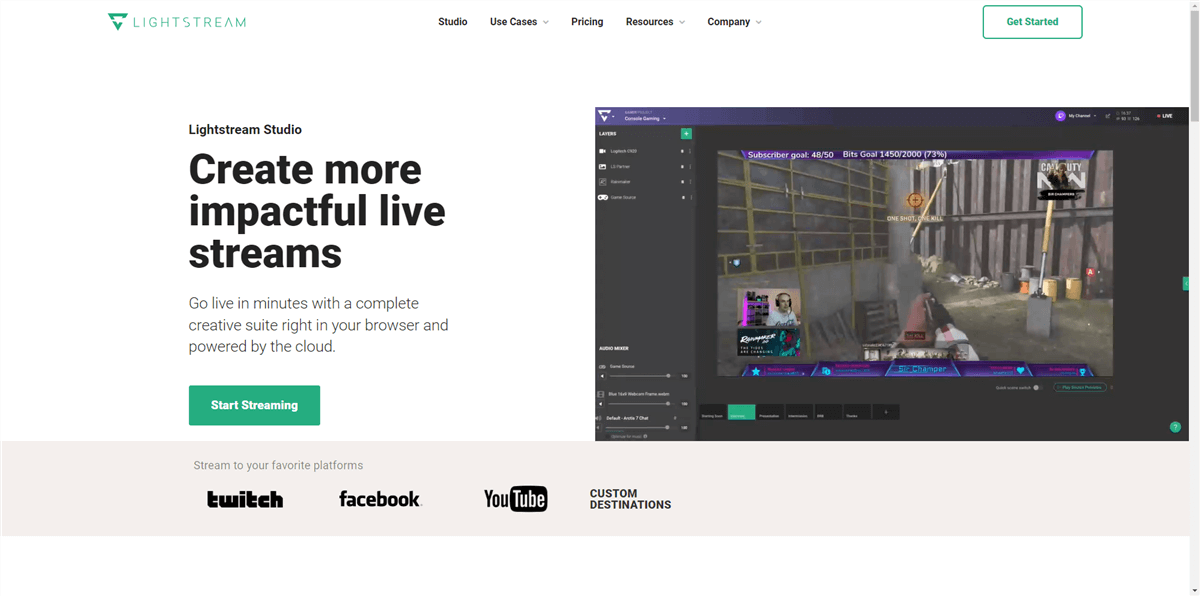Open the Studio page from navigation
Viewport: 1200px width, 596px height.
point(453,22)
